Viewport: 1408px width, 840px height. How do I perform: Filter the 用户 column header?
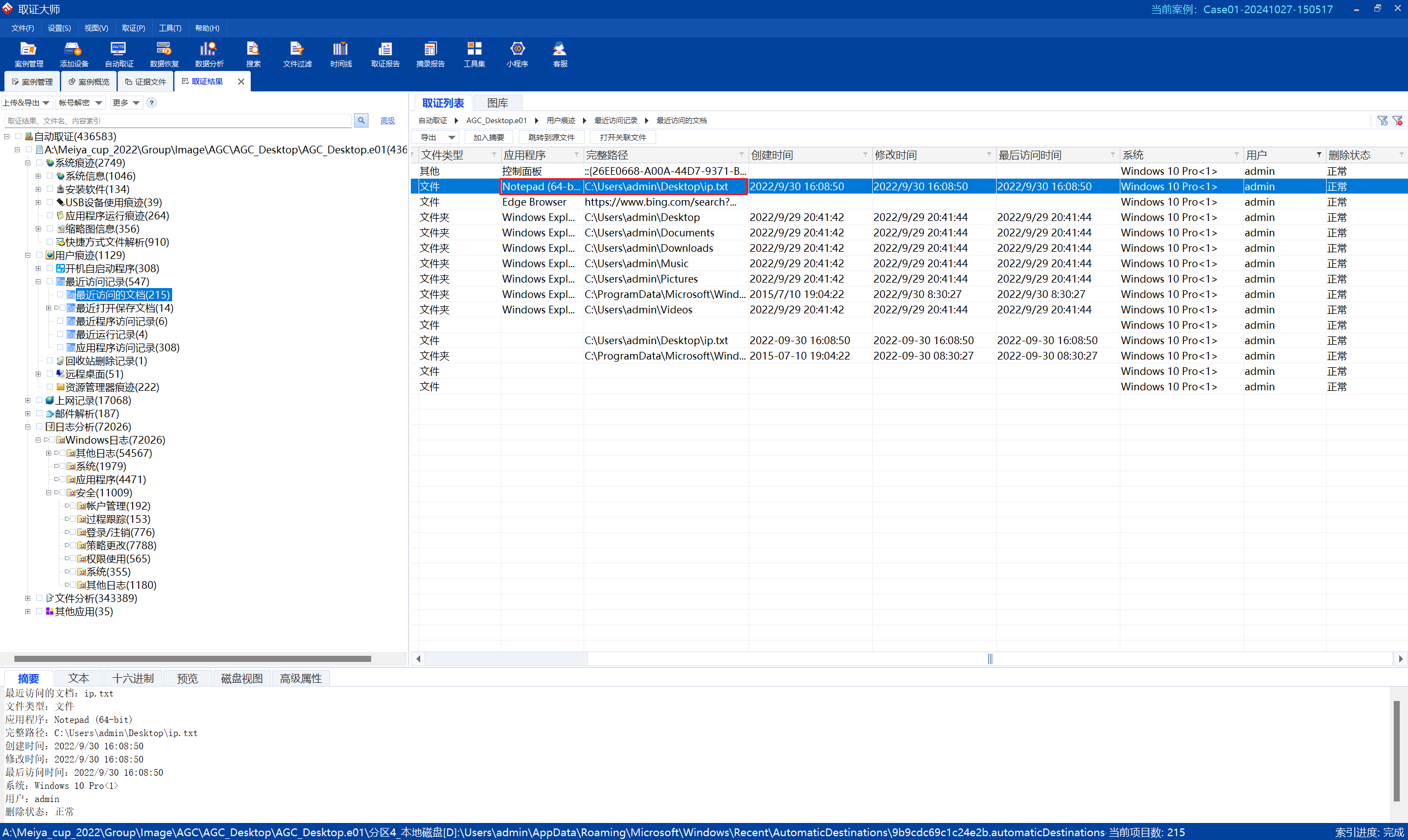(1318, 154)
